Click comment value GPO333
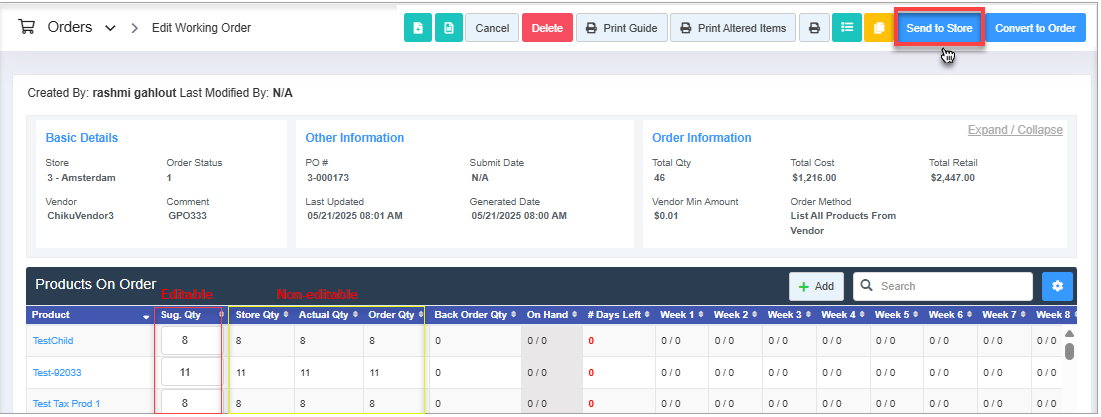This screenshot has height=417, width=1101. [187, 216]
